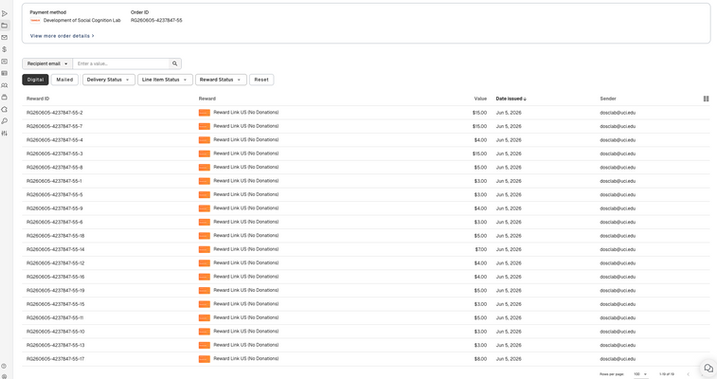717x379 pixels.
Task: Open reward RG260605-4237847-55-3 row
Action: click(x=366, y=154)
